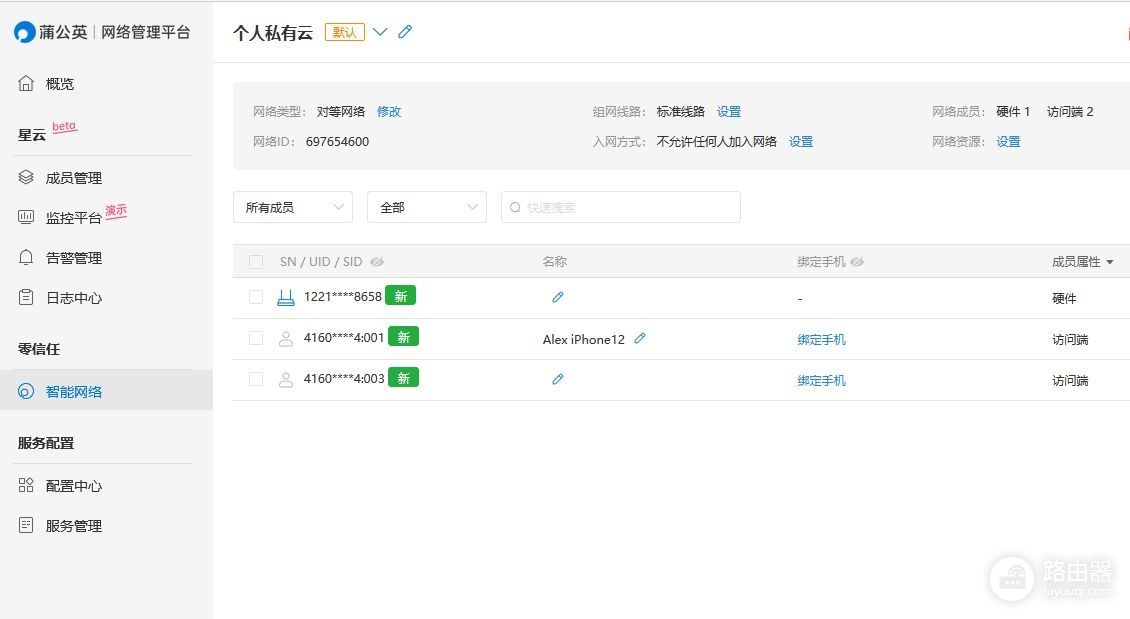Click the 告警管理 bell icon

click(26, 257)
